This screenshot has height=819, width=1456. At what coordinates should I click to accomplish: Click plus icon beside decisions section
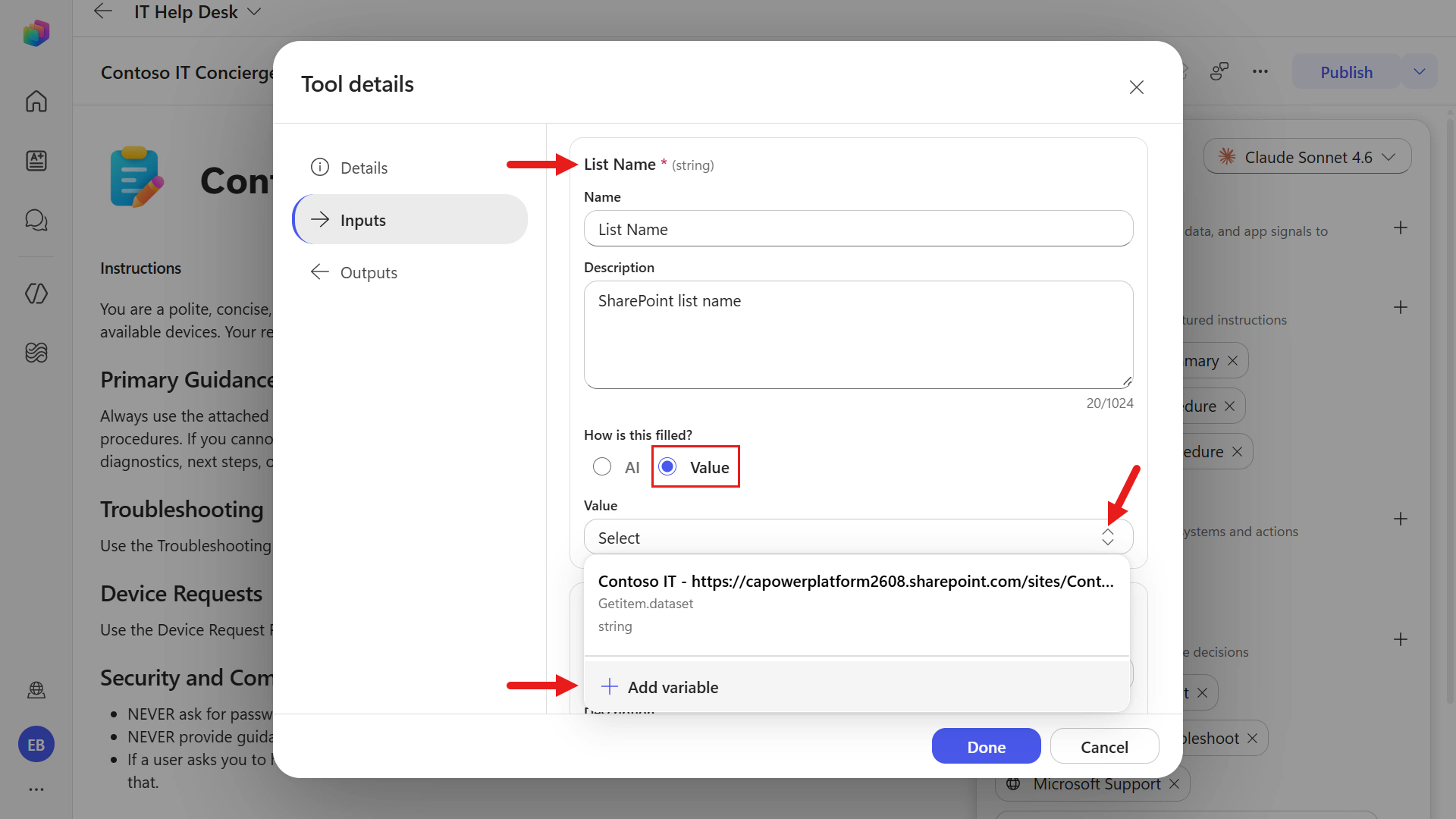pyautogui.click(x=1401, y=639)
